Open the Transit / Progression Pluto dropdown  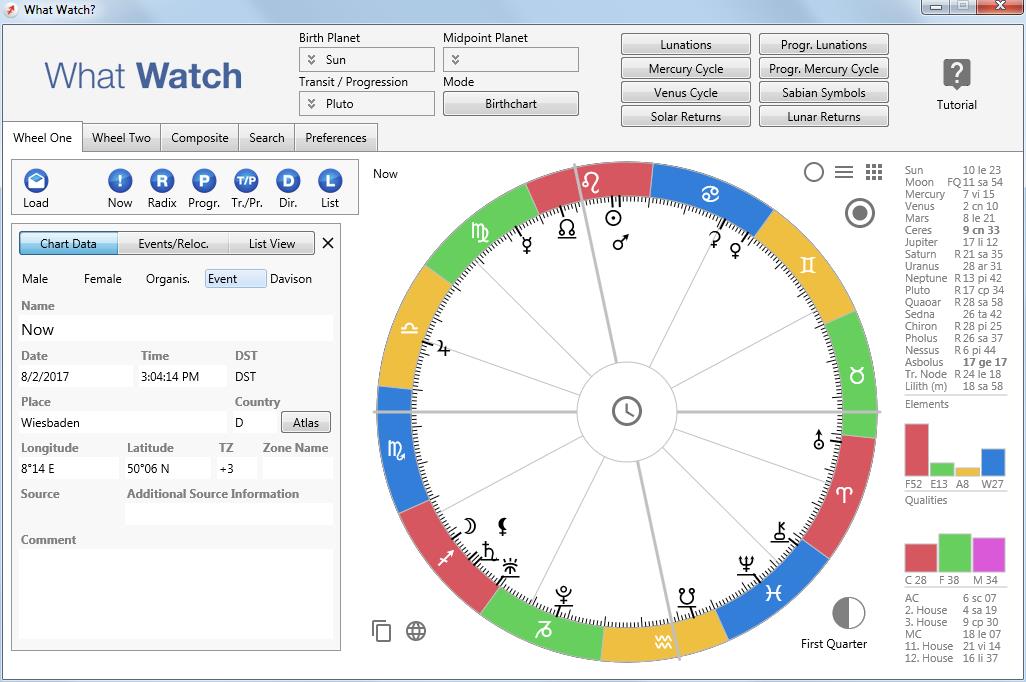click(366, 103)
